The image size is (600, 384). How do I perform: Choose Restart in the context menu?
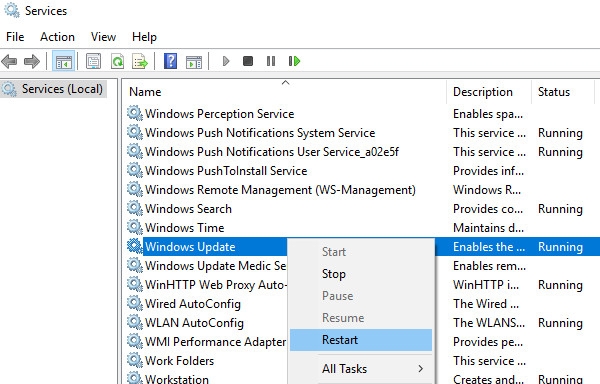click(361, 340)
